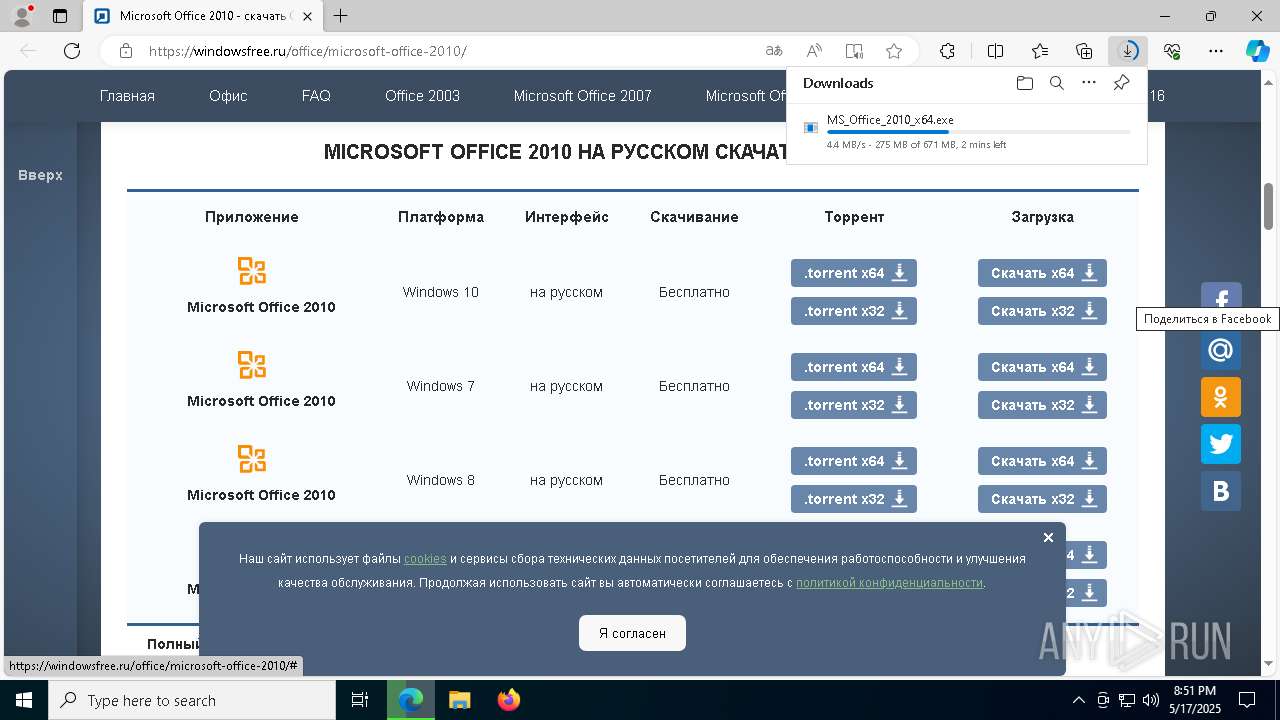Share via Twitter bird icon

pyautogui.click(x=1221, y=444)
